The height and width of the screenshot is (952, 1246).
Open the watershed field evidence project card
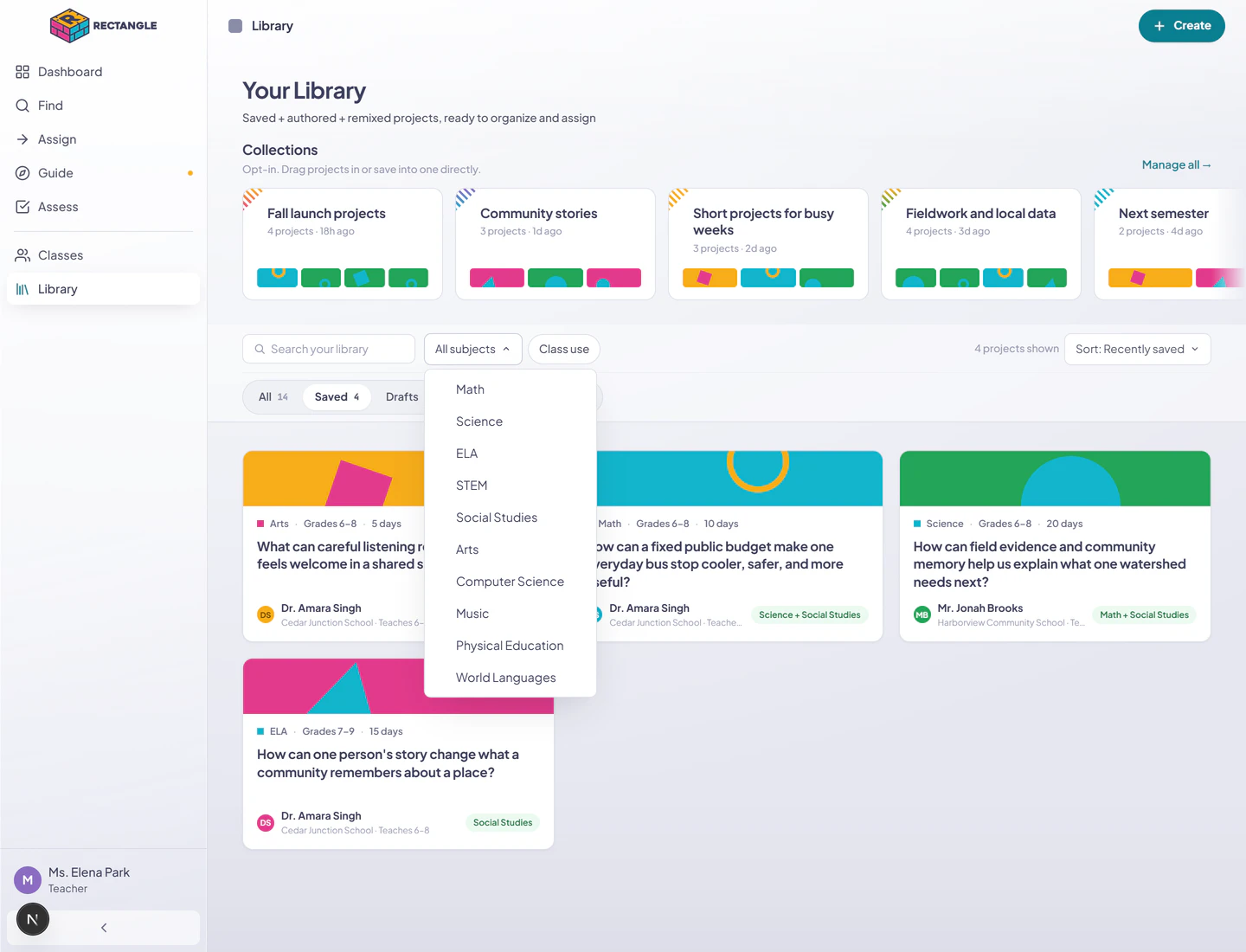tap(1055, 546)
